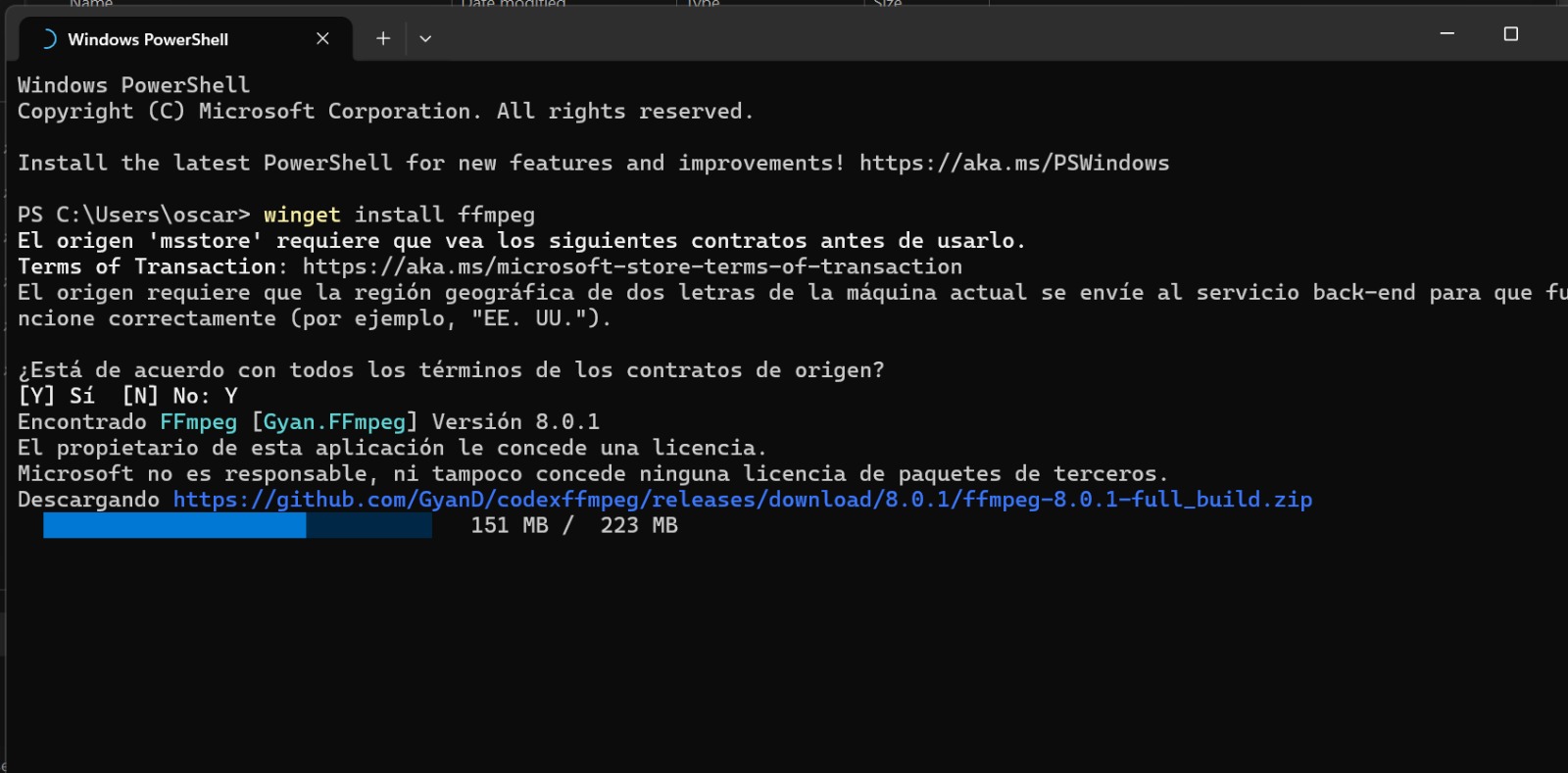
Task: Open the terminal tab dropdown chevron
Action: pyautogui.click(x=425, y=38)
